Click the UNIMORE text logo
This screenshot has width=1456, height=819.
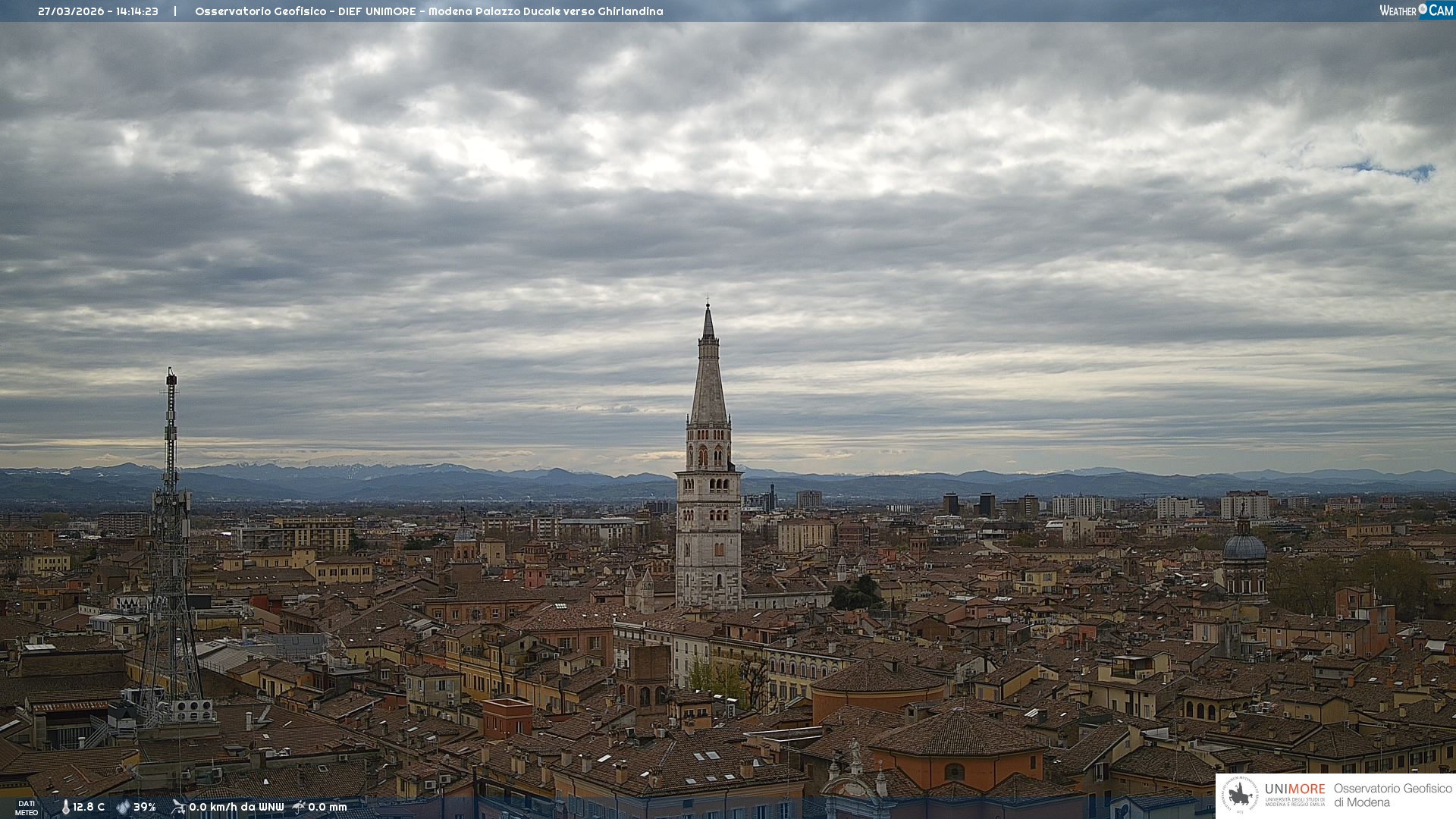pyautogui.click(x=1294, y=789)
